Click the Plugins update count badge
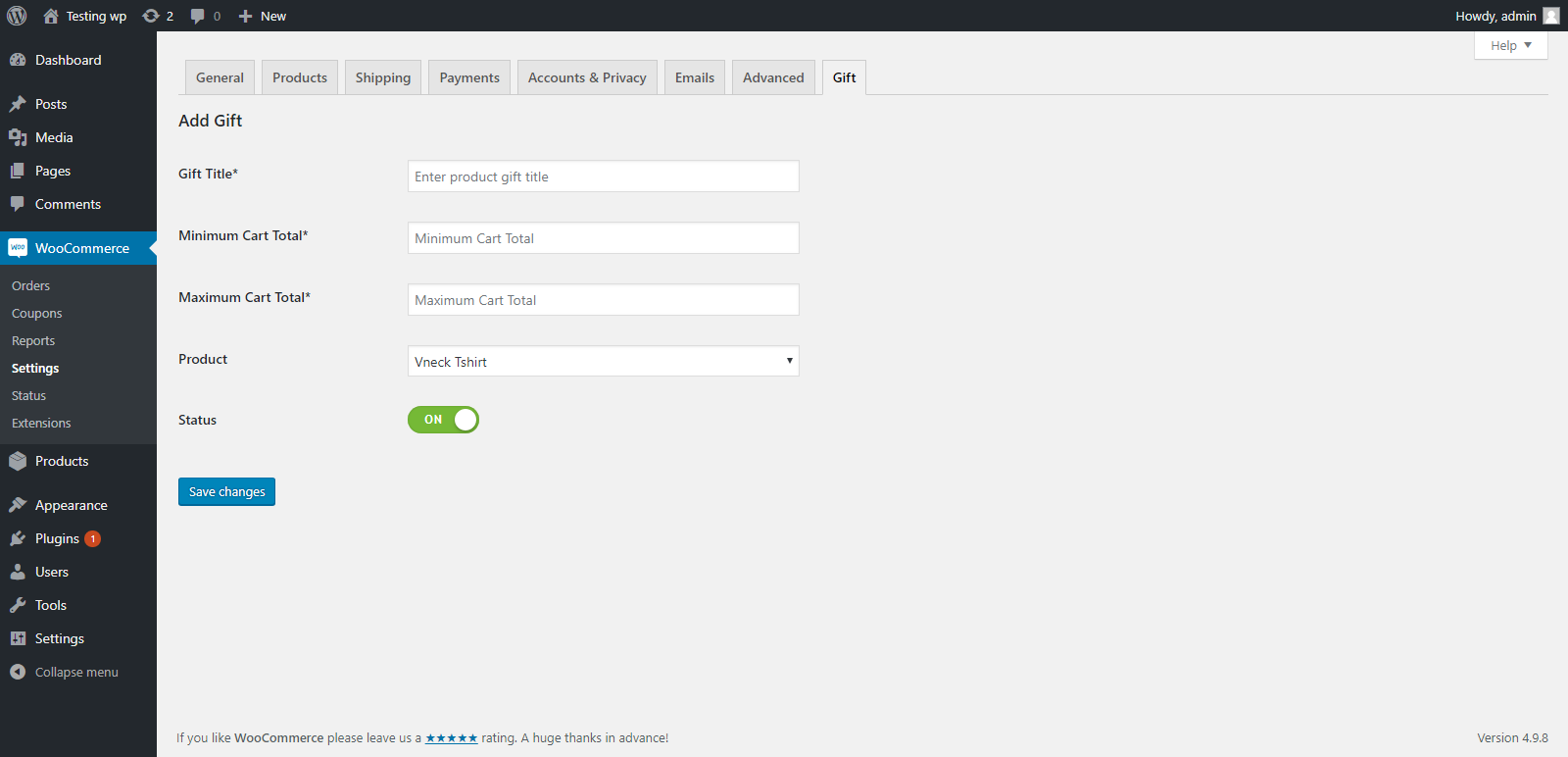The height and width of the screenshot is (757, 1568). (93, 538)
